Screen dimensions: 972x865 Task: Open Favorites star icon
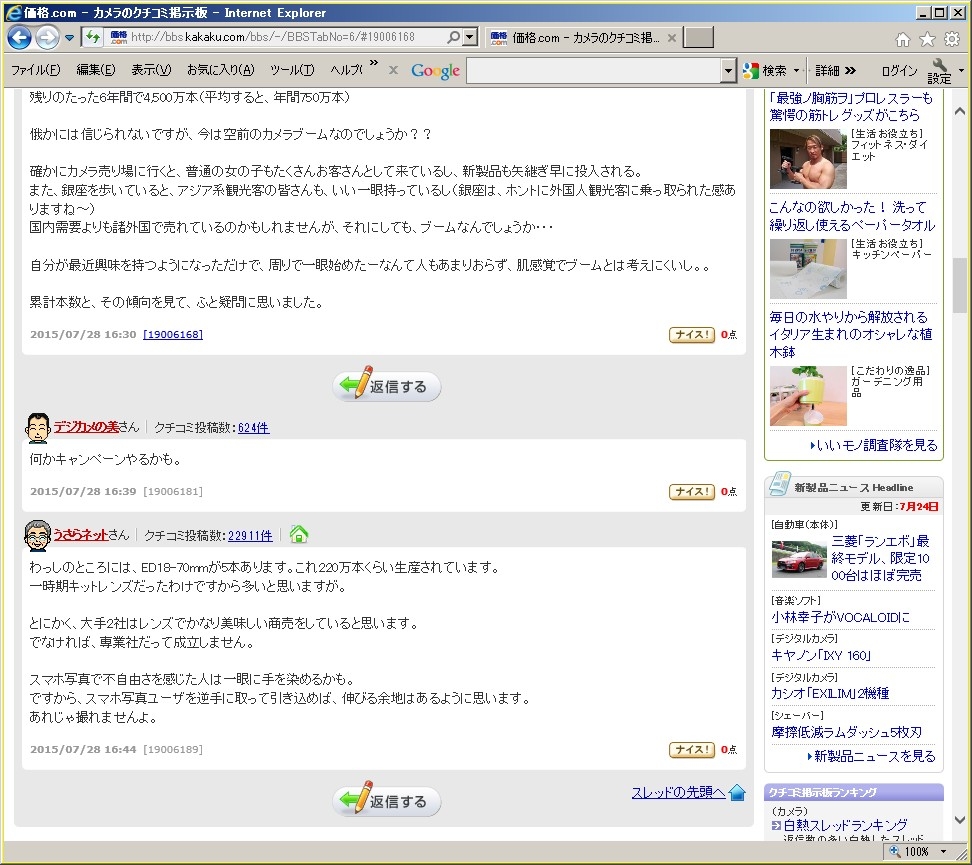[x=927, y=40]
